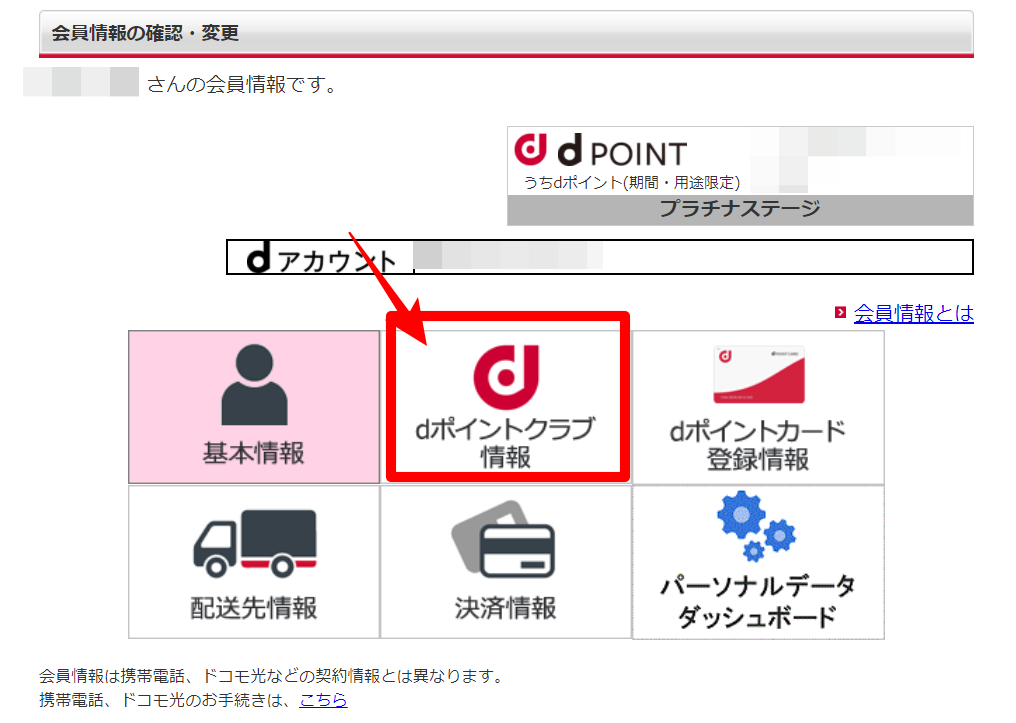Select 配送先情報 label

tap(254, 608)
